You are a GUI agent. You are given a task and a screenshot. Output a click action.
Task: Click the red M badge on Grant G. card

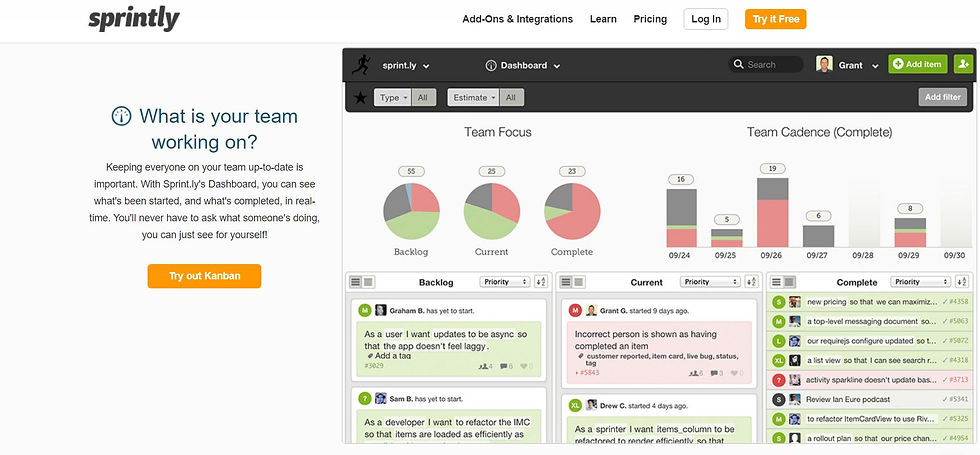tap(575, 310)
